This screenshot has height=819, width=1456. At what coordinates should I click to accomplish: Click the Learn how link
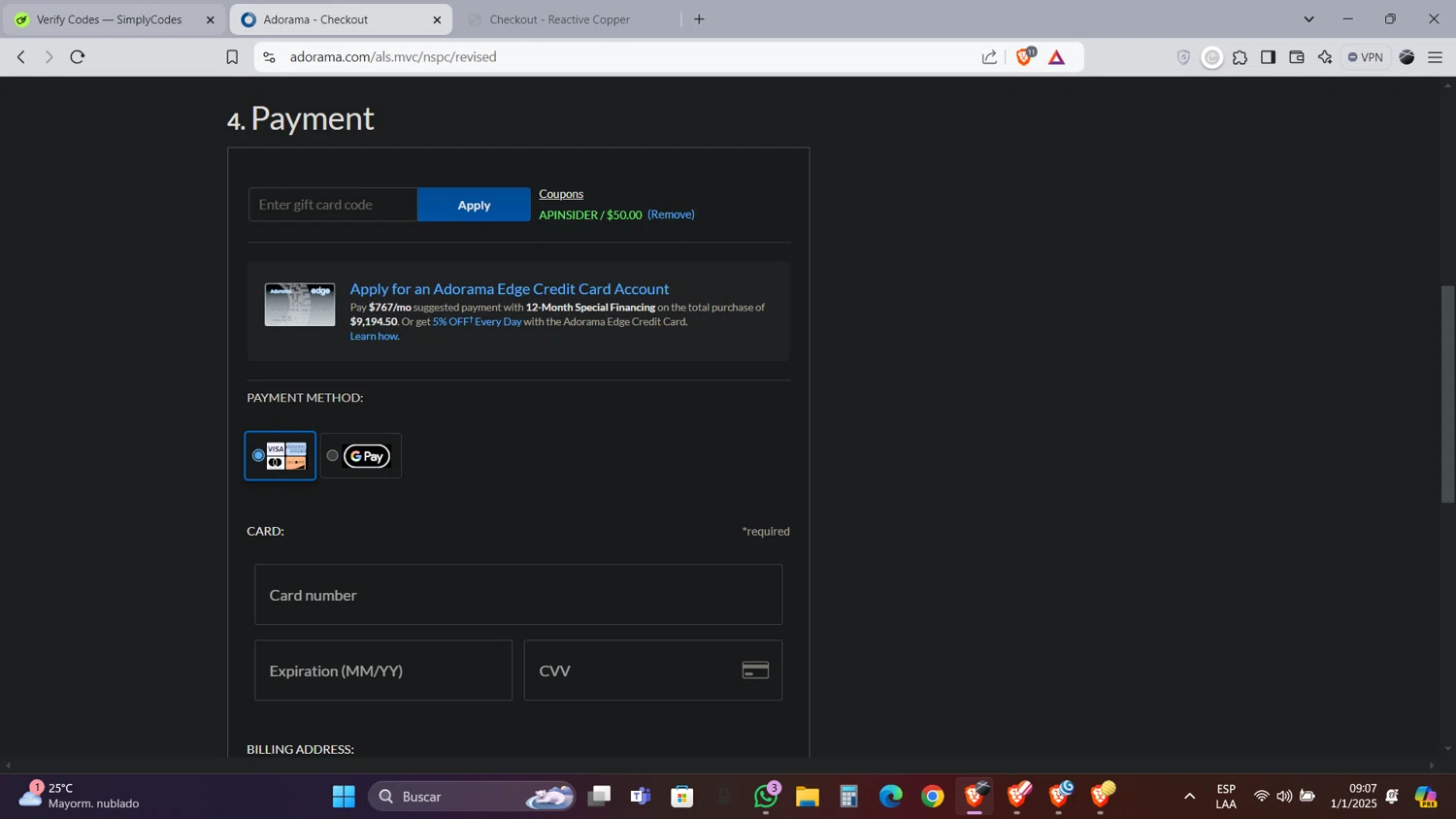coord(375,336)
